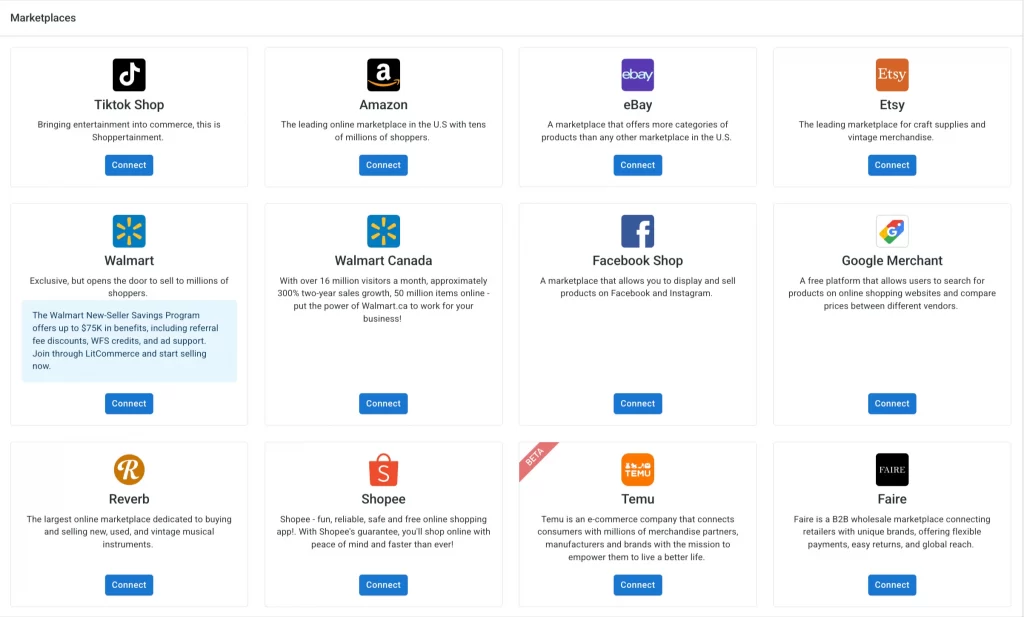Viewport: 1024px width, 617px height.
Task: Click the 'Reverb' card title
Action: coord(129,499)
